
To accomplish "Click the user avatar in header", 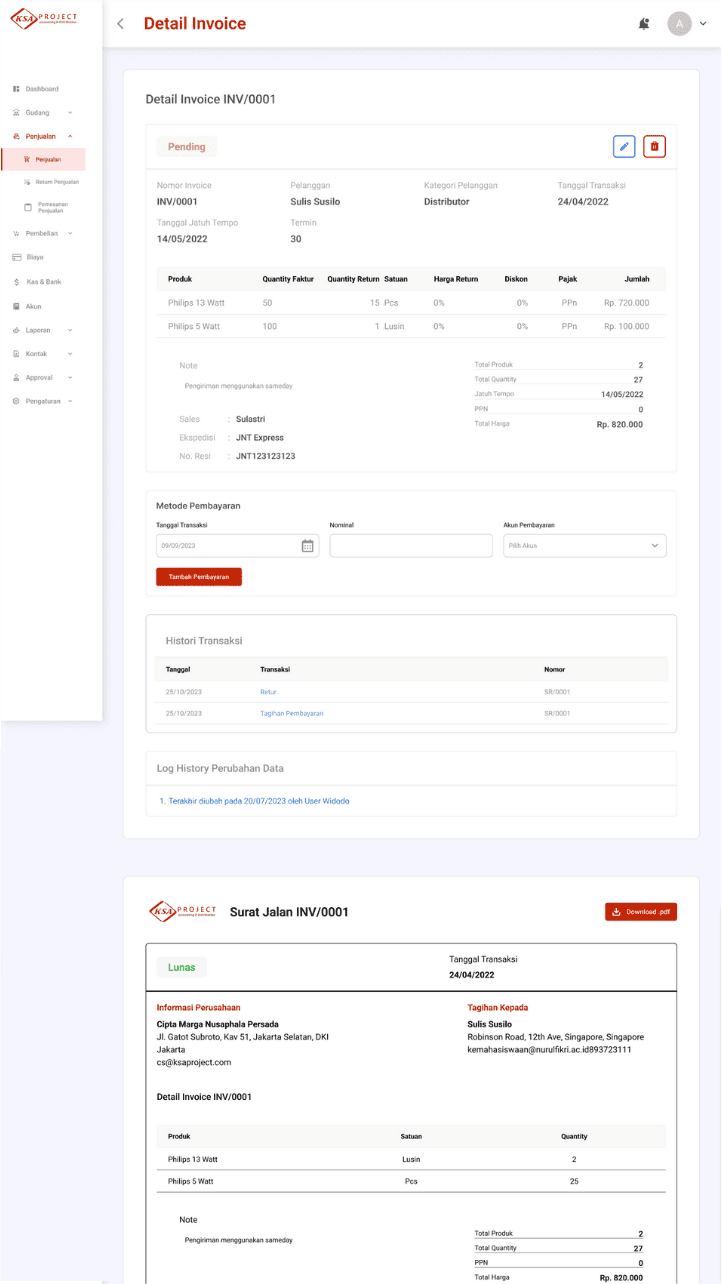I will (x=680, y=24).
